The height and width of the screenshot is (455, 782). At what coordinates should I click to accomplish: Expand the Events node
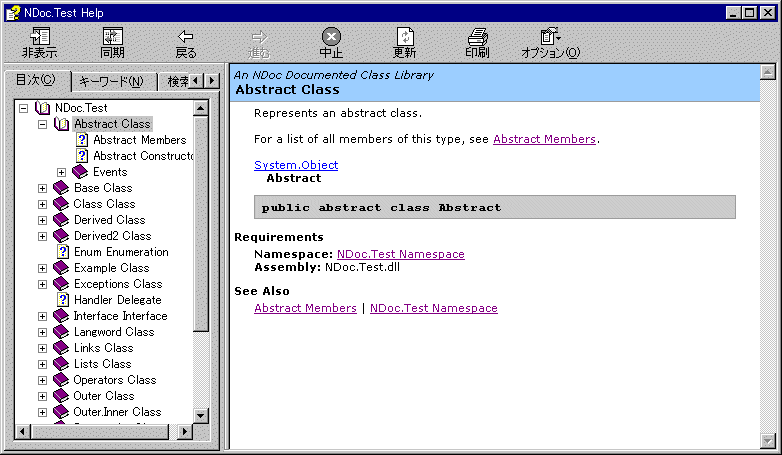(x=61, y=172)
